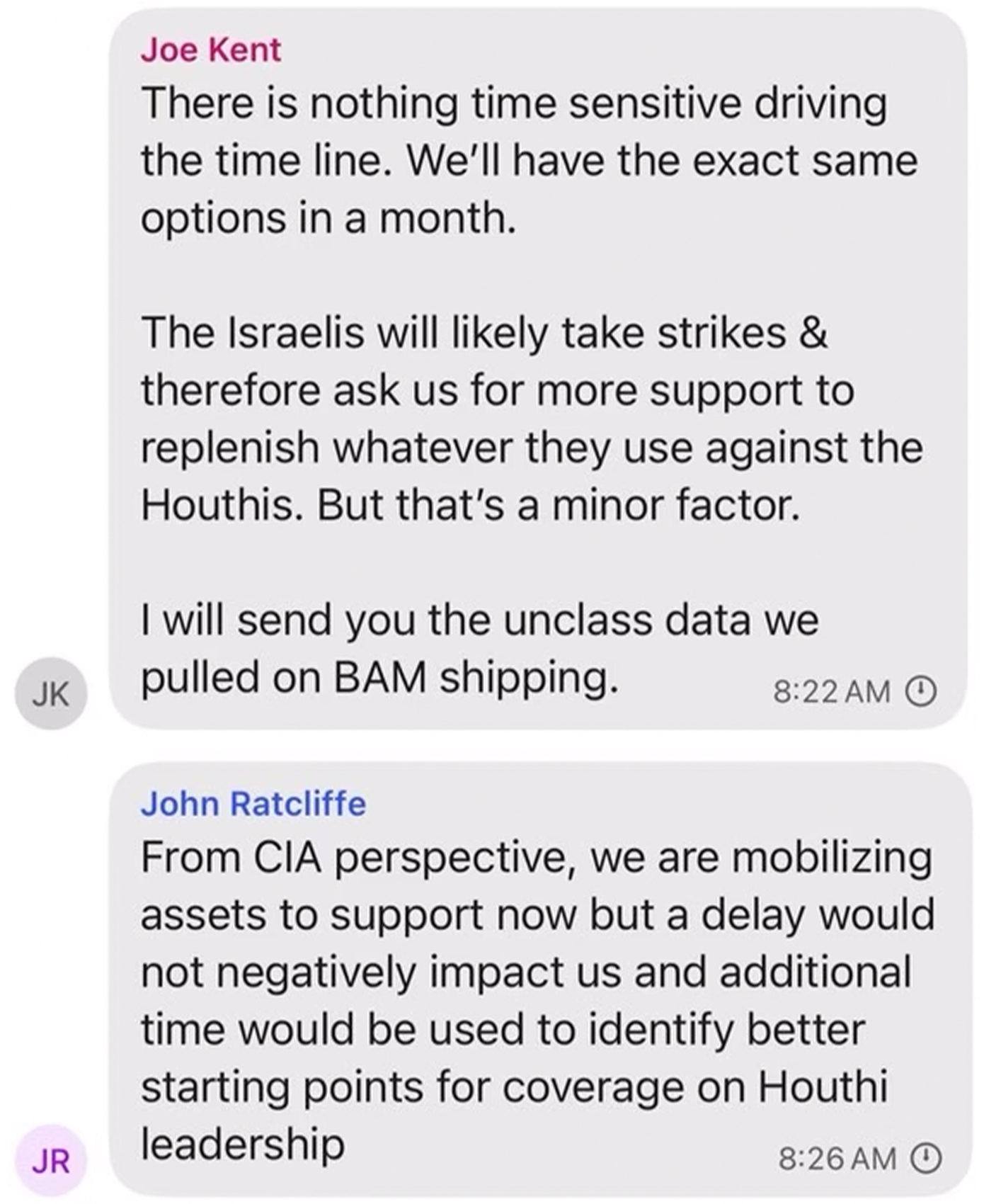The width and height of the screenshot is (984, 1204).
Task: Click the JR avatar circle
Action: click(51, 1160)
